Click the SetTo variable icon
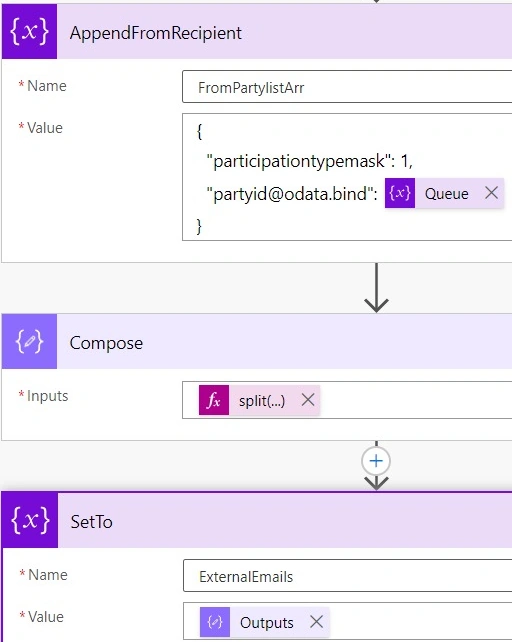Screen dimensions: 512x642 click(30, 520)
